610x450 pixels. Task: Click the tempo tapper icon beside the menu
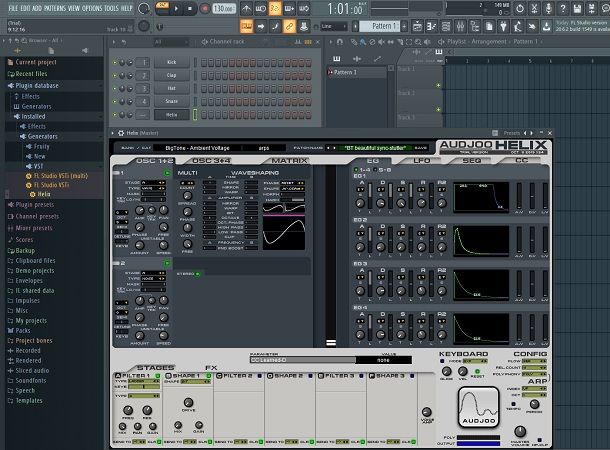(144, 8)
